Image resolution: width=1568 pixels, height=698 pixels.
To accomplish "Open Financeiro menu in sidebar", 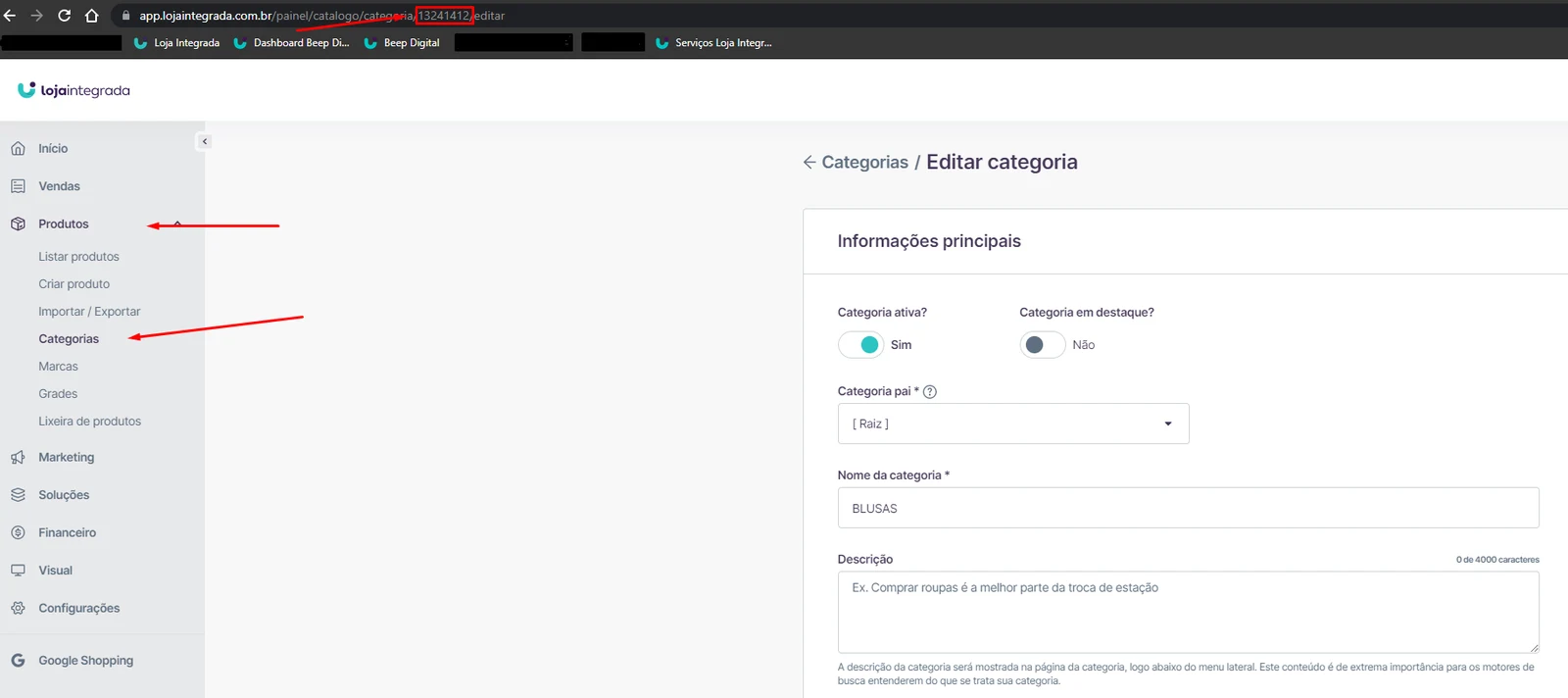I will pos(67,532).
